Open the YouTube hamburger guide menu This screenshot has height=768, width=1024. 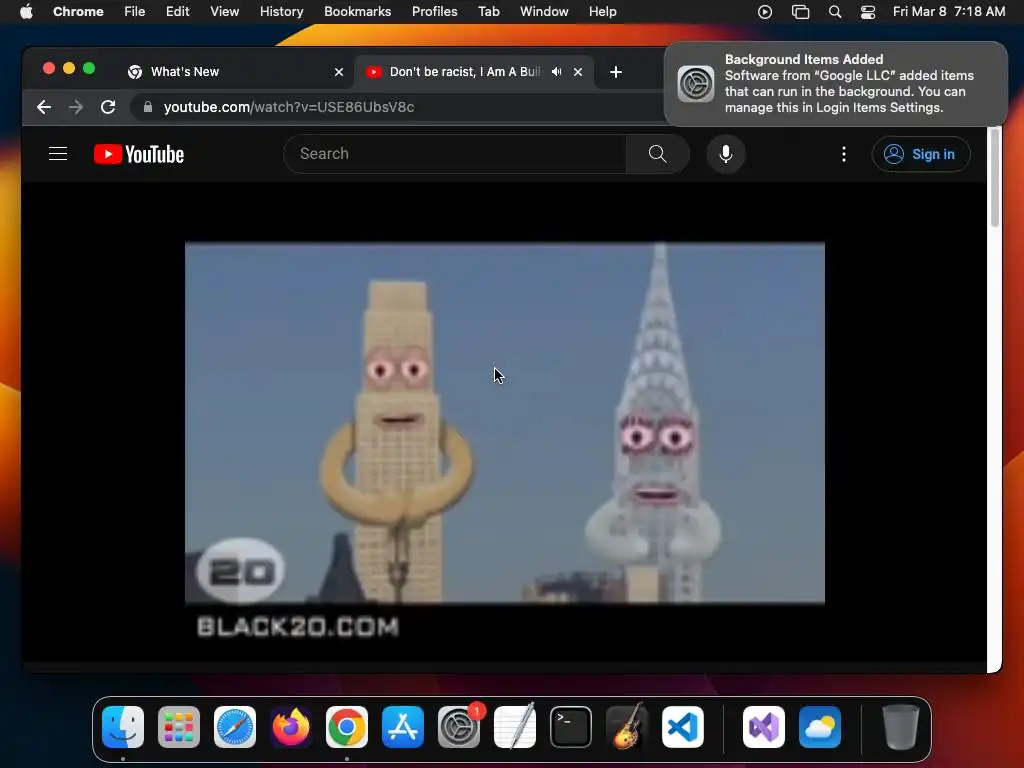click(58, 154)
